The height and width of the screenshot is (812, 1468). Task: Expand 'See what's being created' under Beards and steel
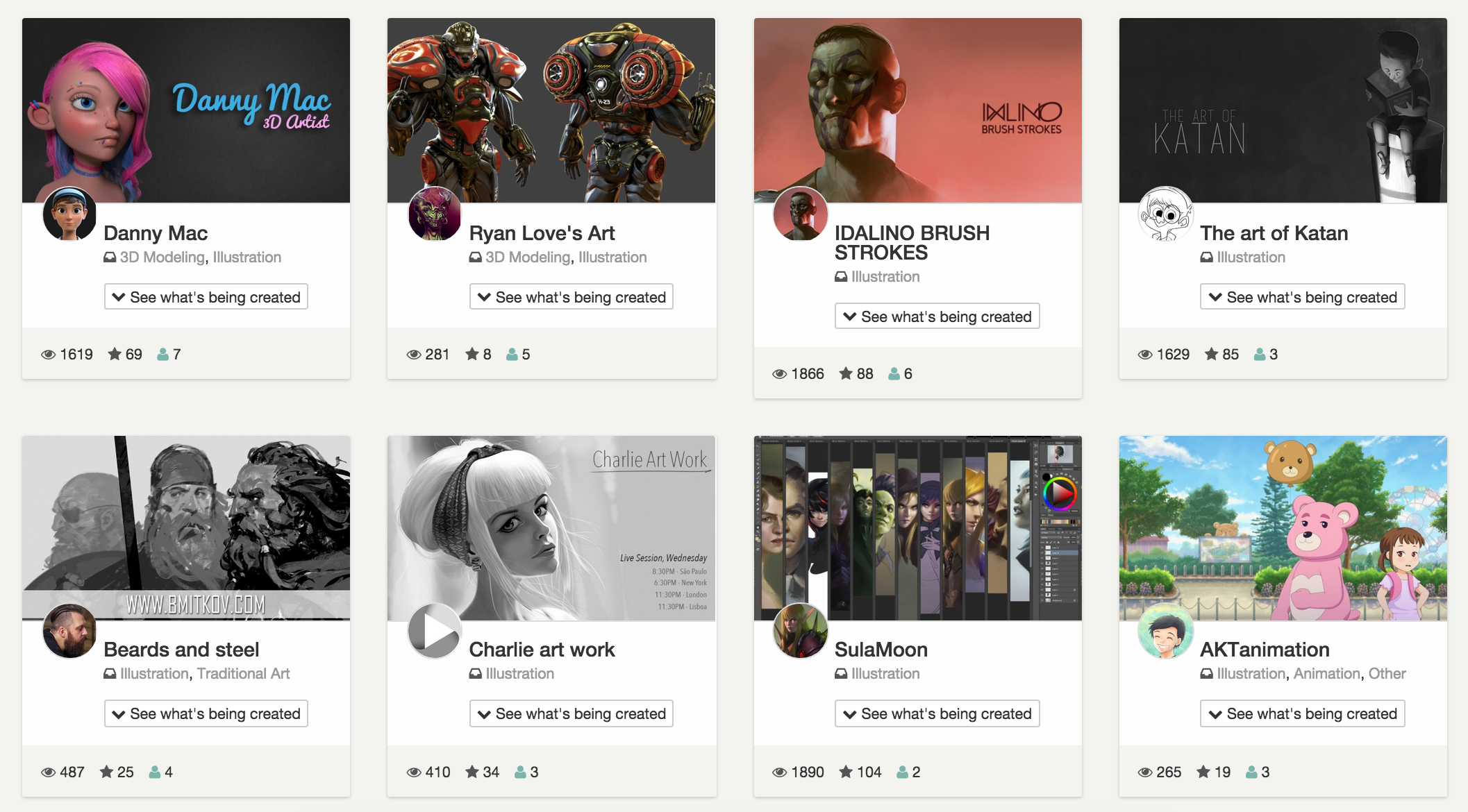206,713
